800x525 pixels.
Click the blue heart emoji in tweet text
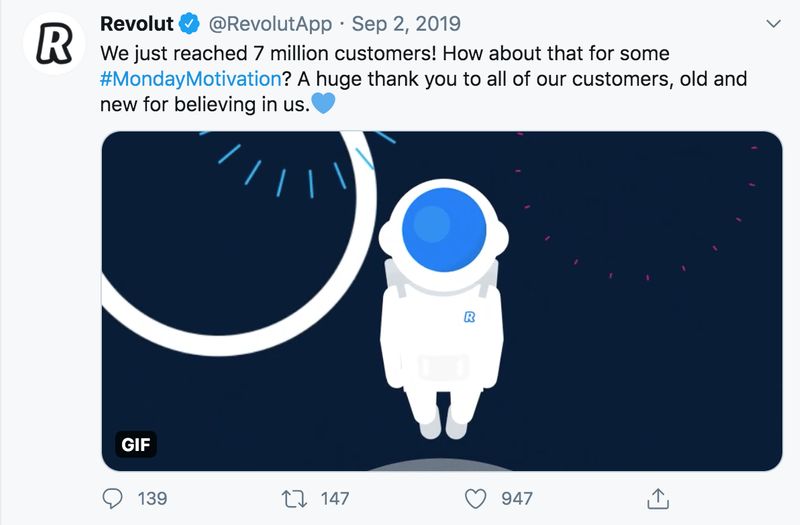(323, 104)
